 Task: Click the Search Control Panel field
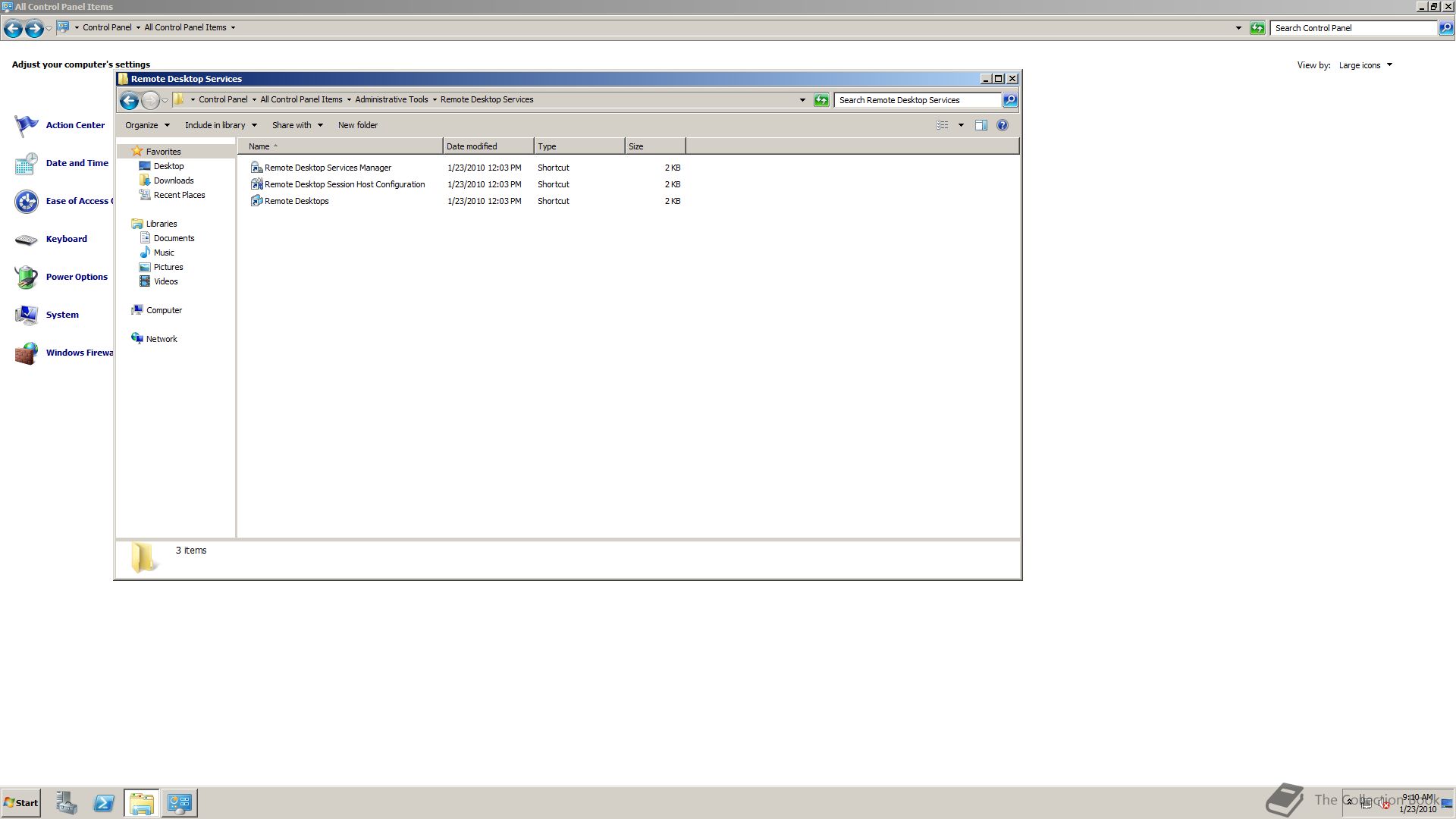(x=1354, y=28)
